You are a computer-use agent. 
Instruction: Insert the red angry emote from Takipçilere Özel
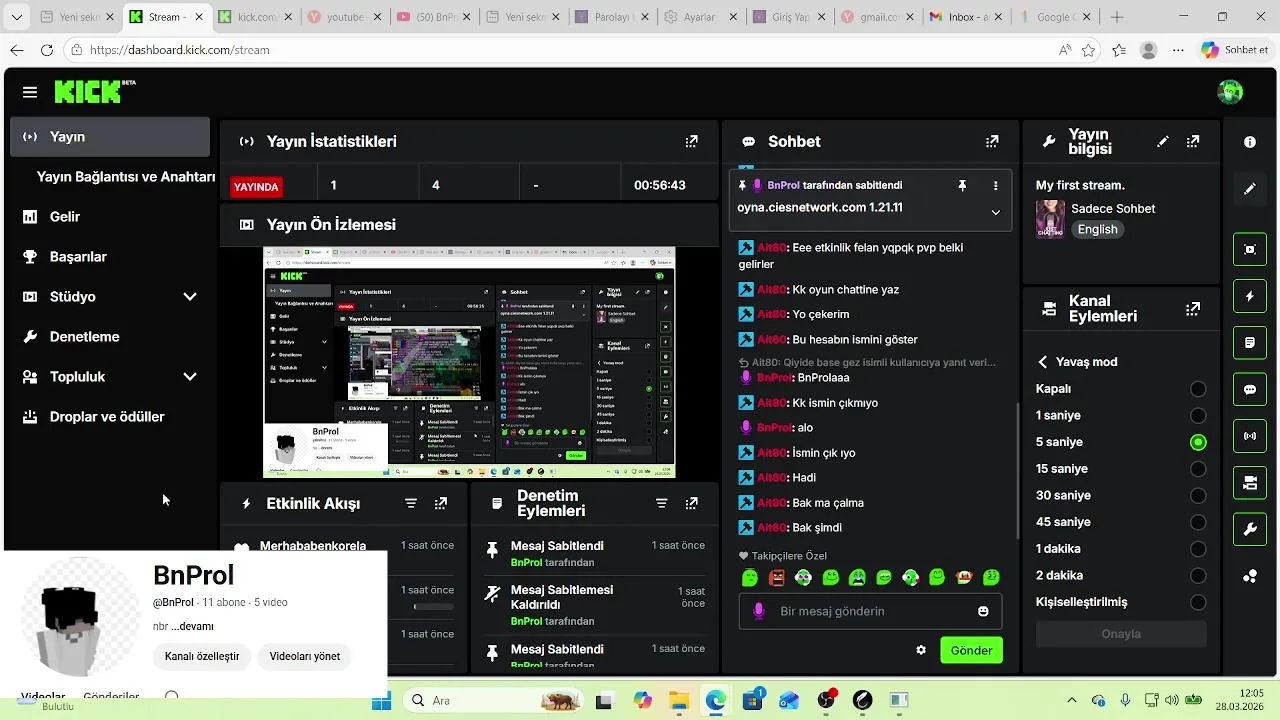(777, 577)
